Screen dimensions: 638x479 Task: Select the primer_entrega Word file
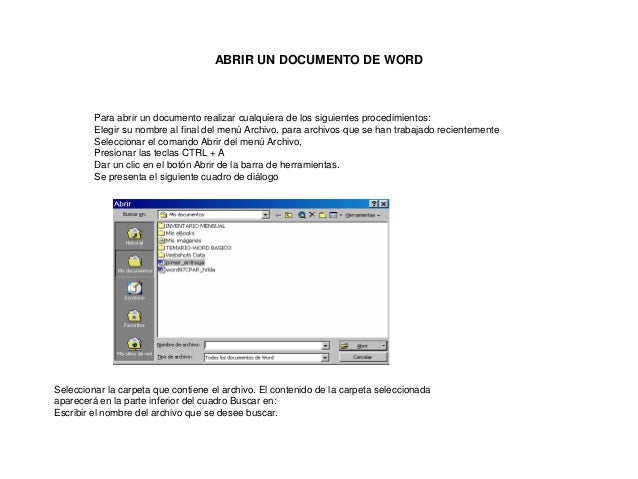pyautogui.click(x=181, y=262)
